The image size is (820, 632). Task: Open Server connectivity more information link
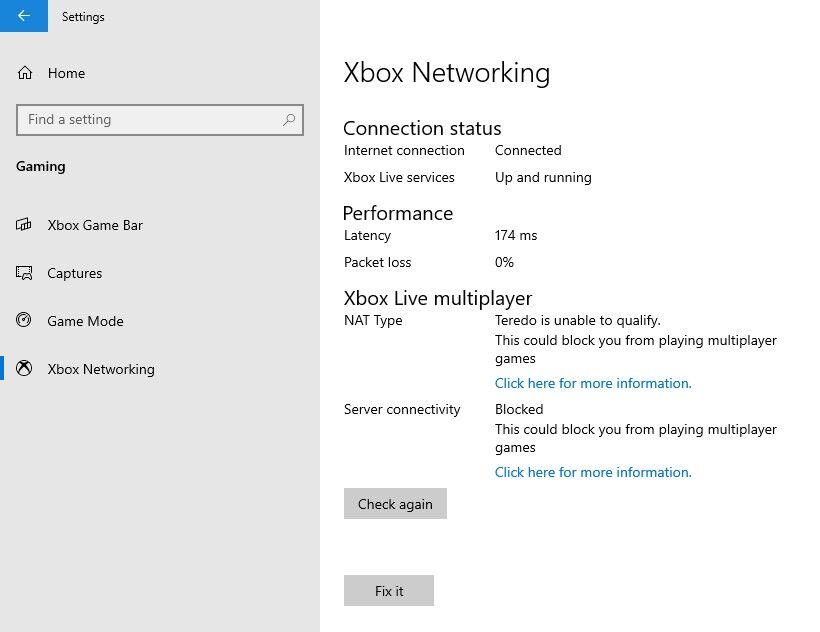[x=593, y=472]
